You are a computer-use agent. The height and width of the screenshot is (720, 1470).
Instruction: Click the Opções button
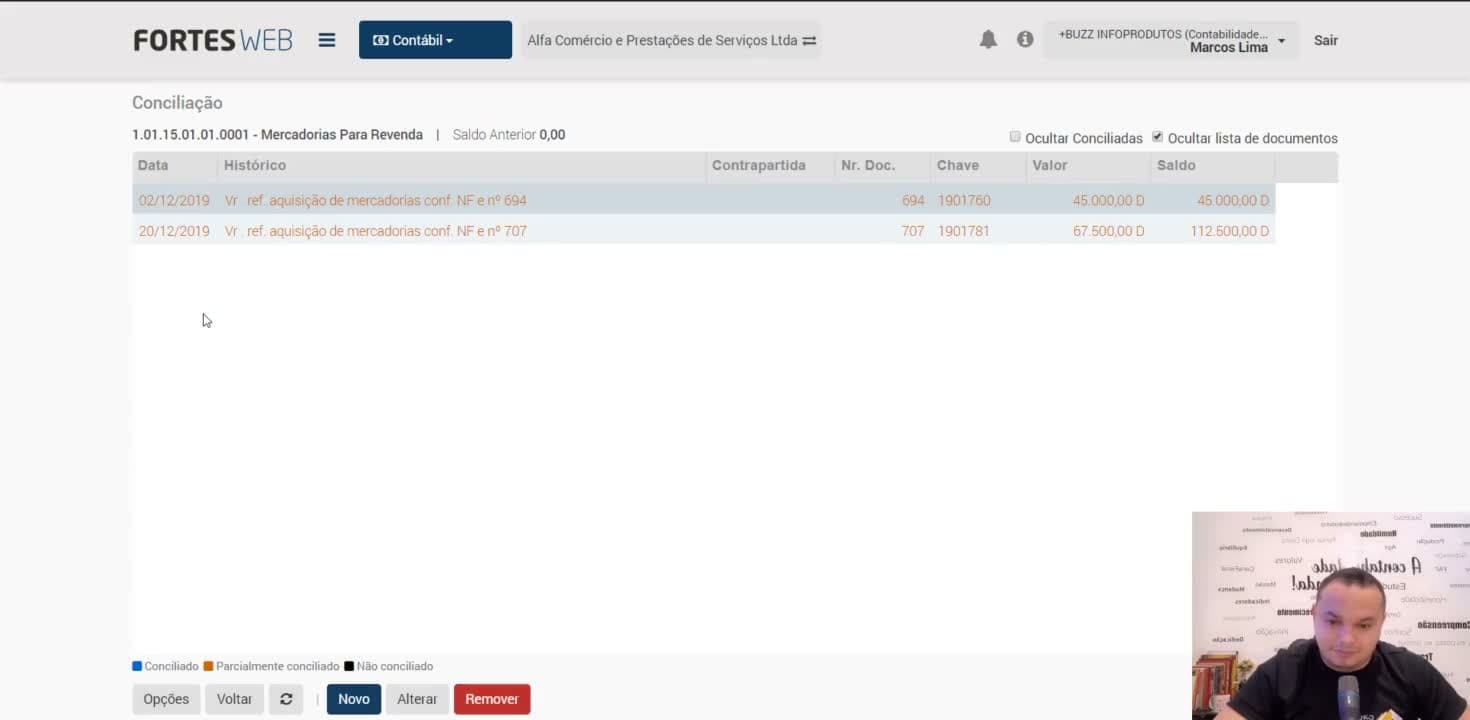pyautogui.click(x=166, y=699)
